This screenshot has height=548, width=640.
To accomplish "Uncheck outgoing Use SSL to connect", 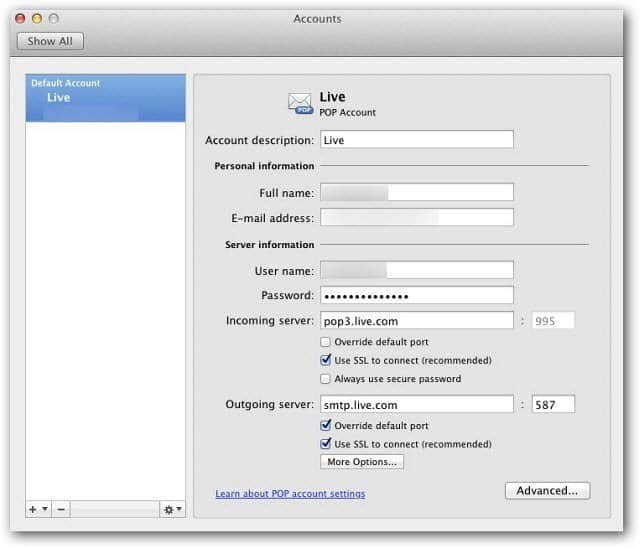I will 325,444.
